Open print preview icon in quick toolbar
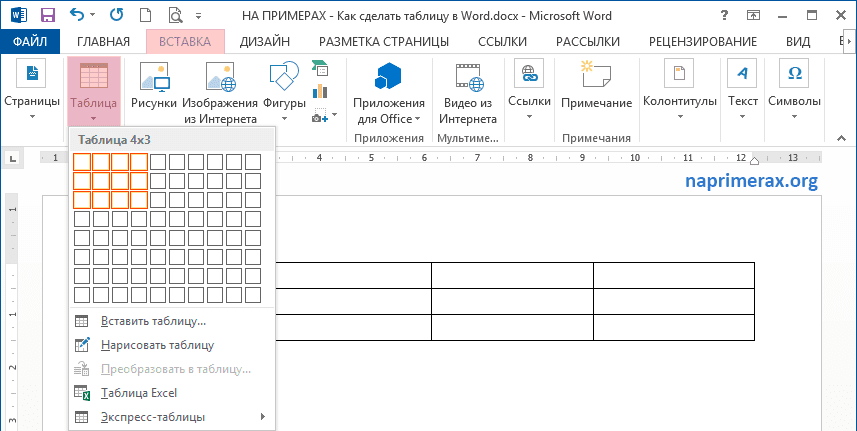 click(x=175, y=15)
